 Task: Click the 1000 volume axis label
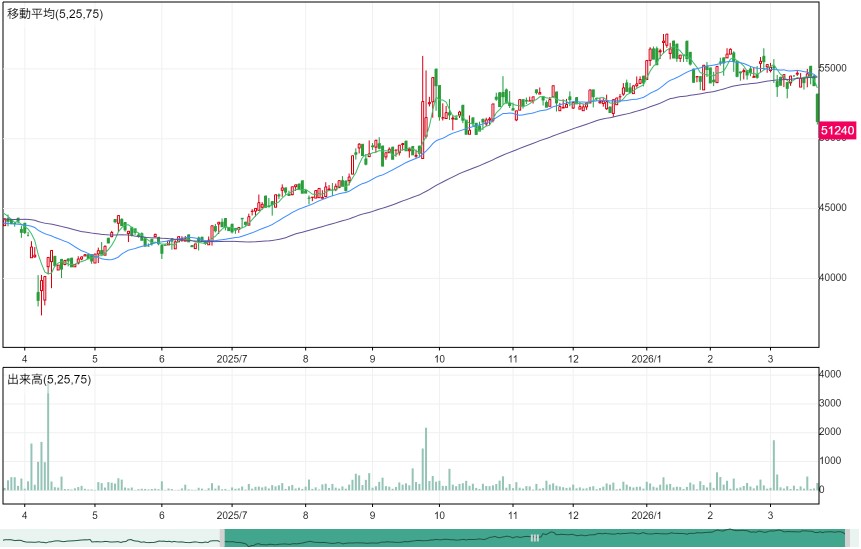pos(830,461)
